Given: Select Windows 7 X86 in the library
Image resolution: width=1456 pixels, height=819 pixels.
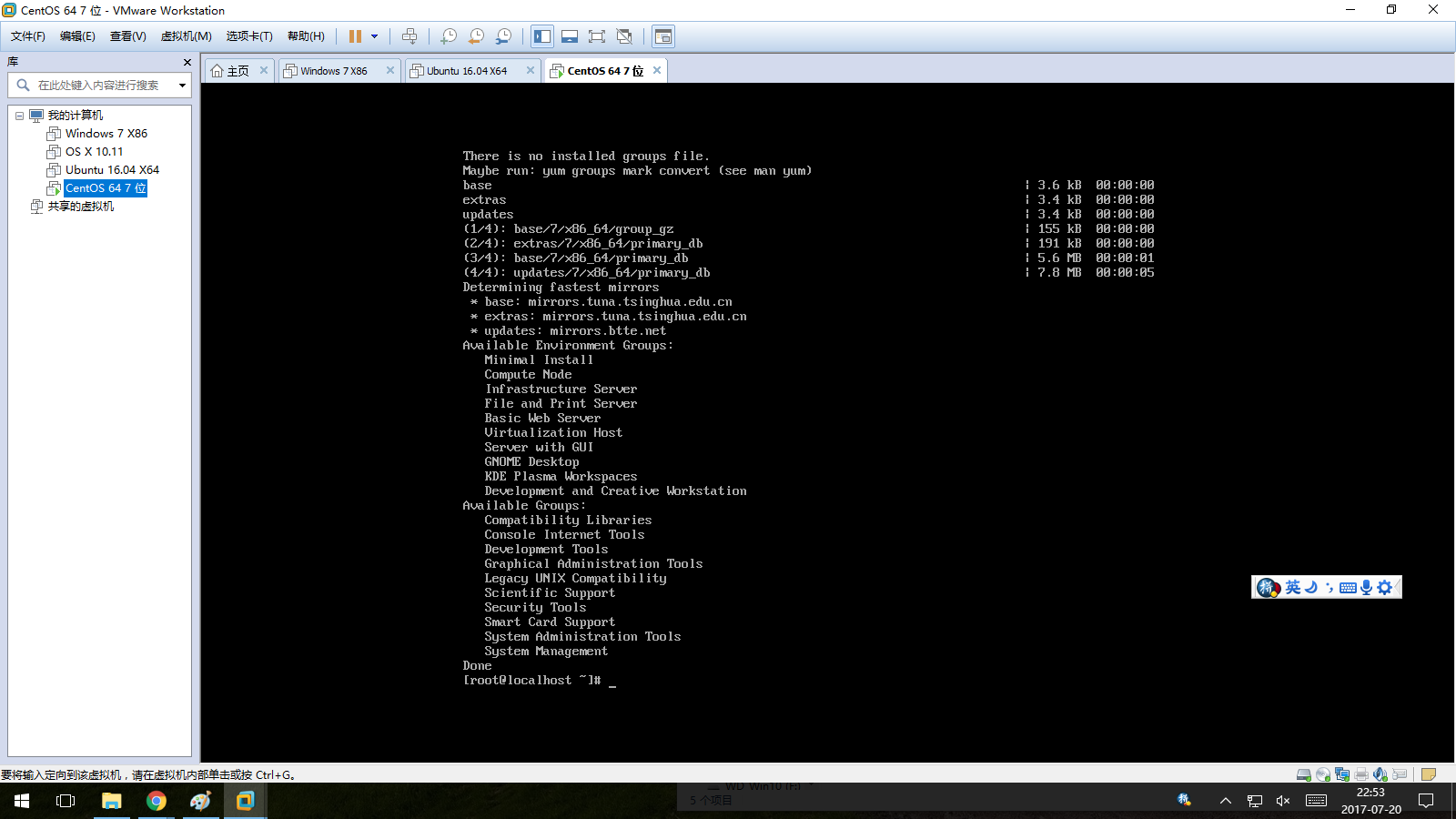Looking at the screenshot, I should click(106, 133).
